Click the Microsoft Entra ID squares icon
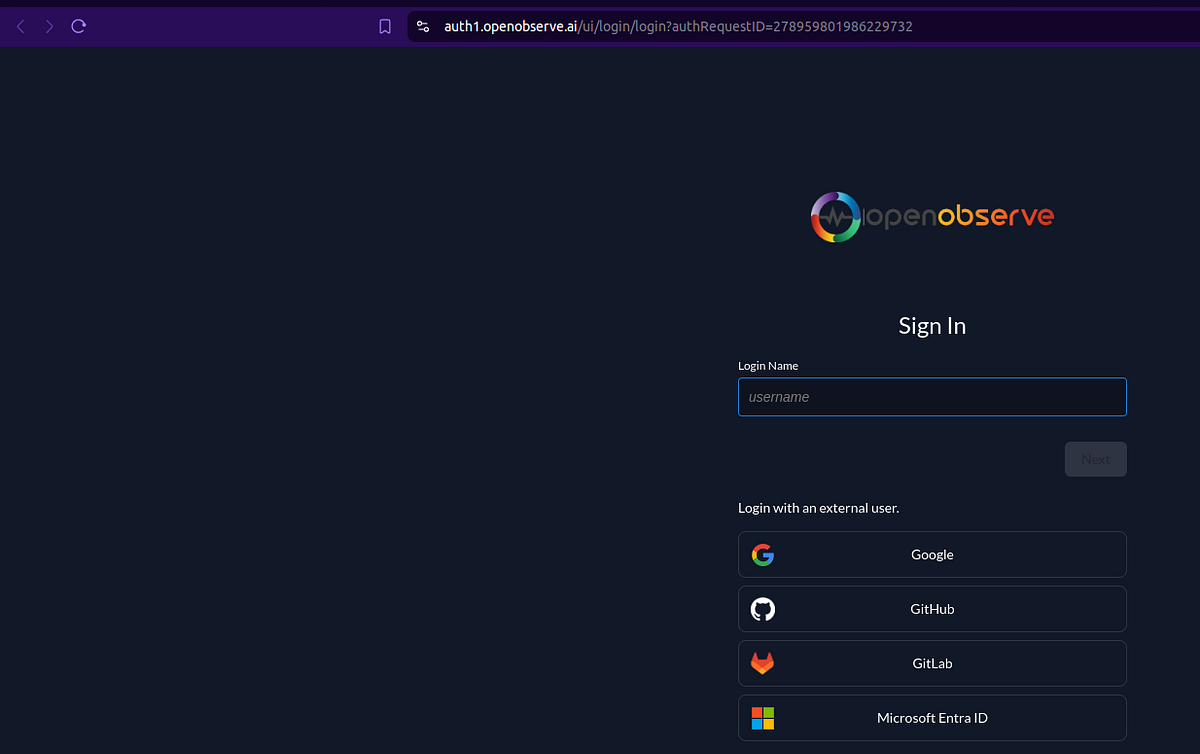This screenshot has width=1200, height=754. click(x=763, y=717)
